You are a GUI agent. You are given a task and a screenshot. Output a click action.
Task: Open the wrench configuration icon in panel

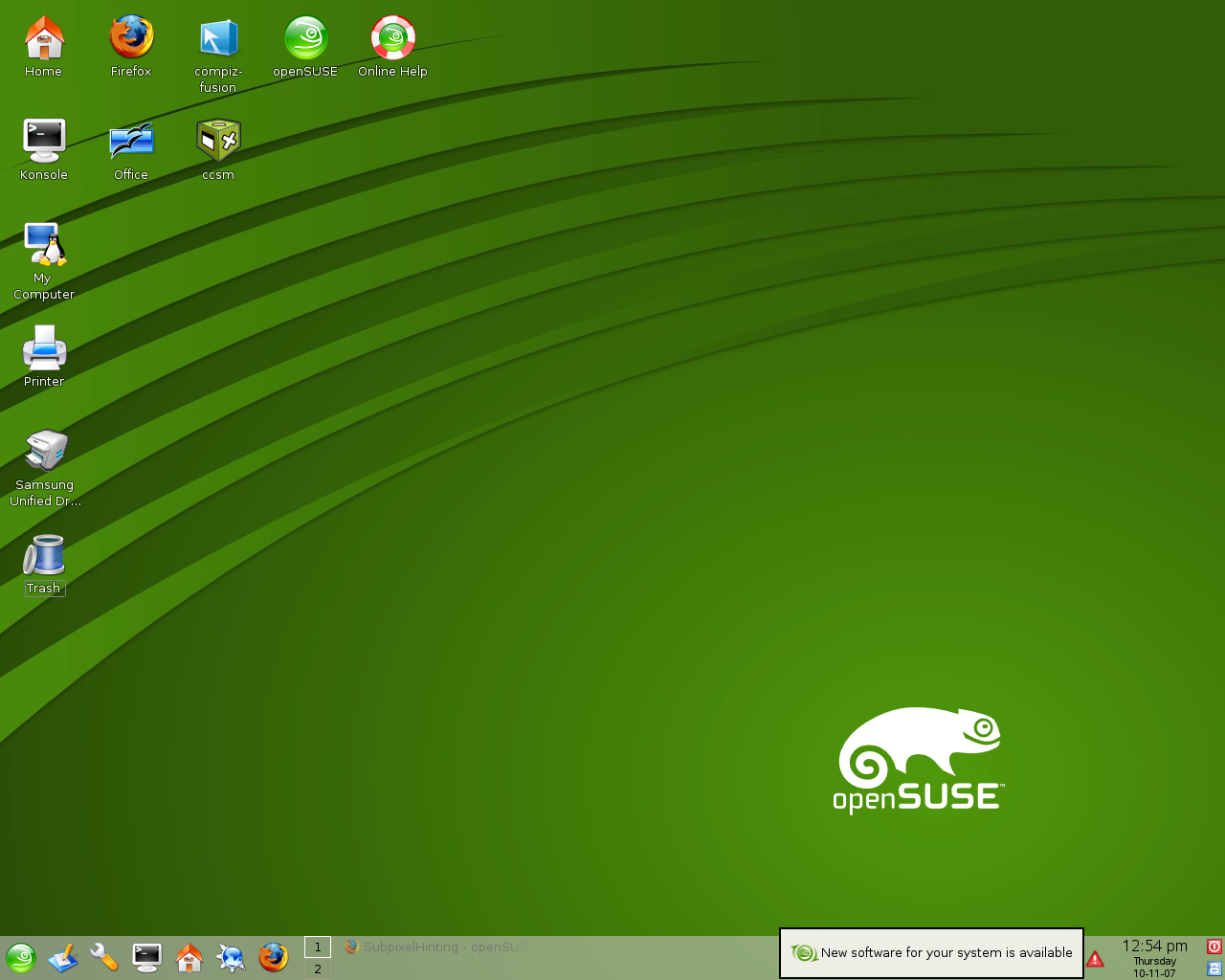104,957
